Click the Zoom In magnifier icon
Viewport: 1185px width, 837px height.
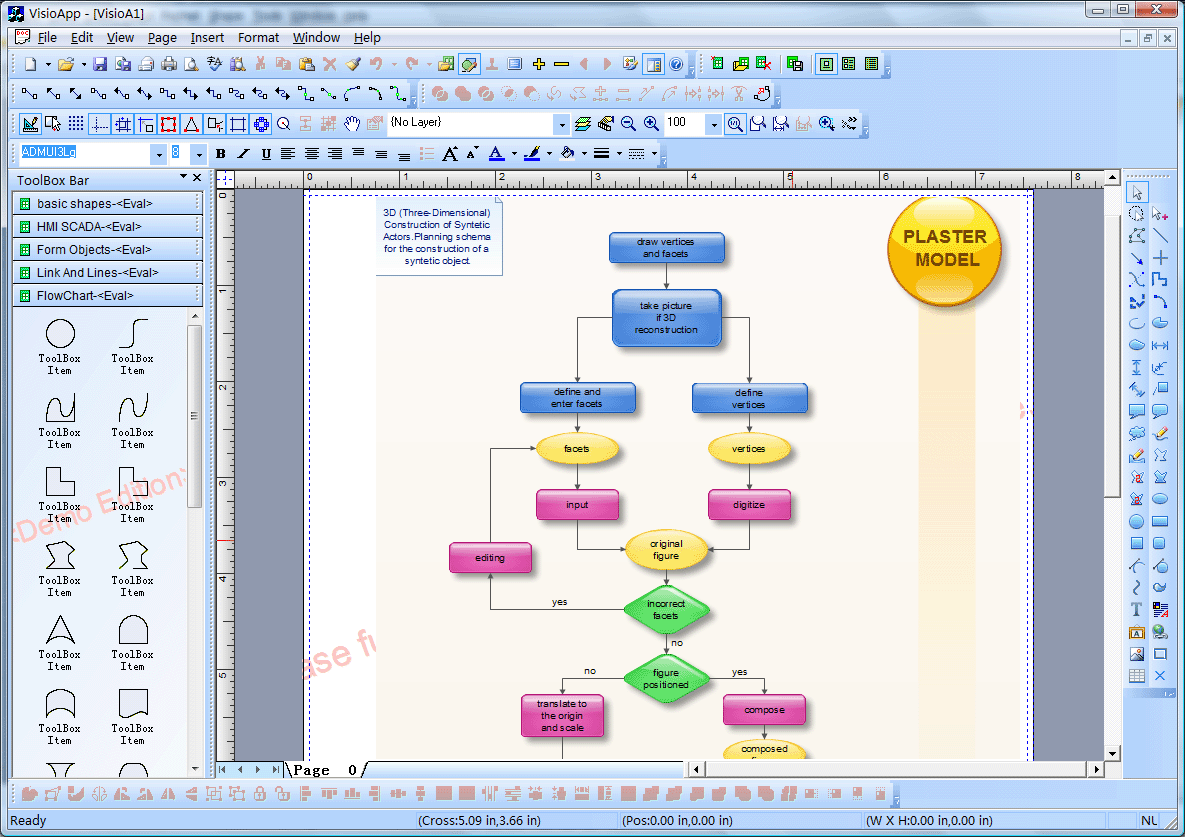tap(652, 124)
